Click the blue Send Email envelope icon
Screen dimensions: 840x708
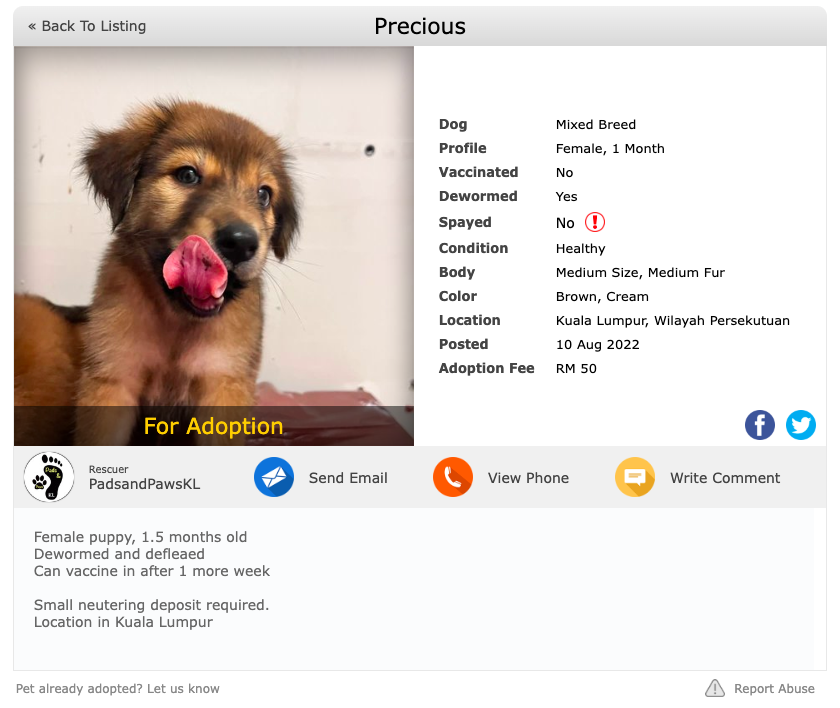pyautogui.click(x=274, y=478)
